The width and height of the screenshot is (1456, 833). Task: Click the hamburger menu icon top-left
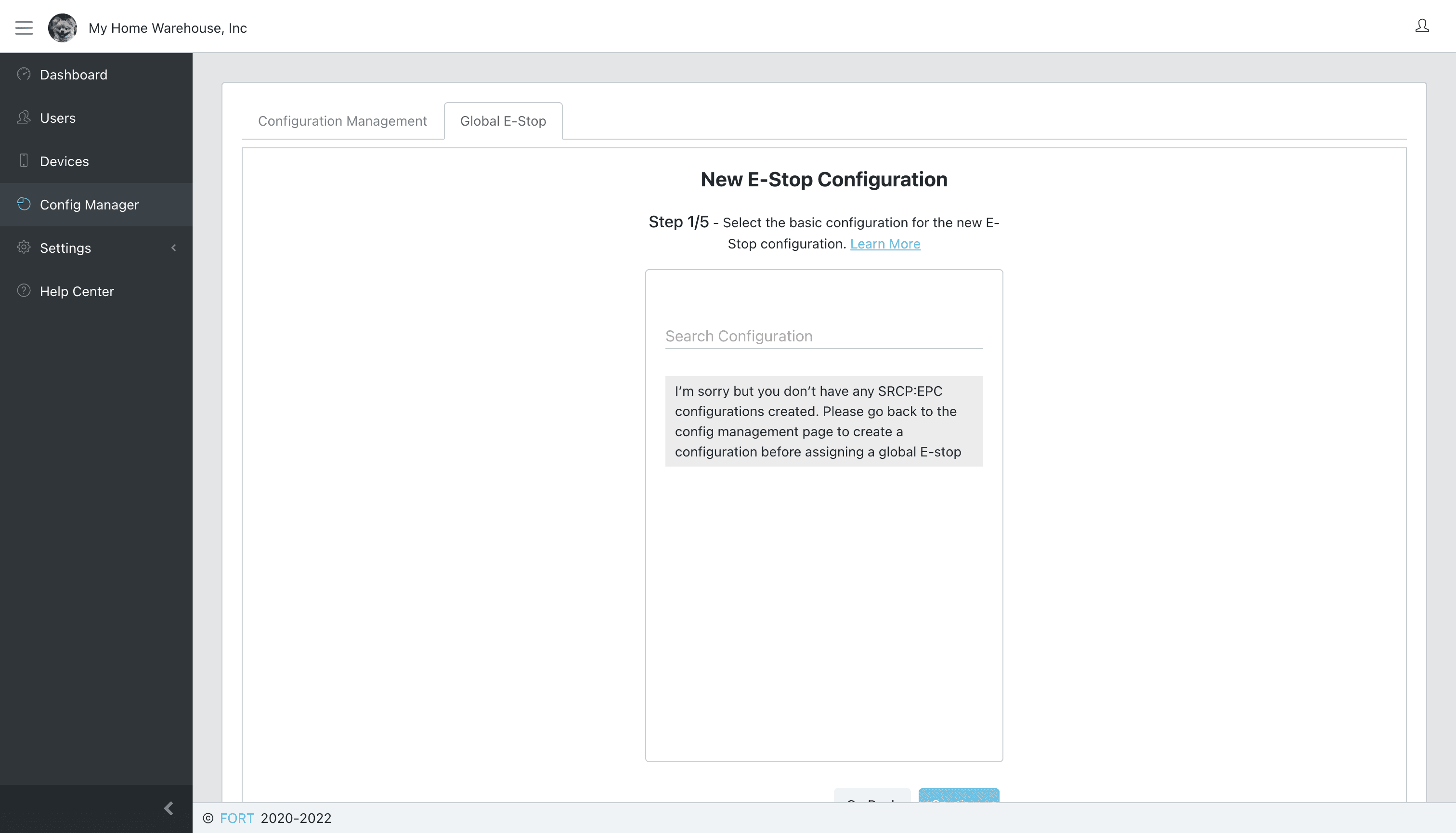(x=24, y=28)
